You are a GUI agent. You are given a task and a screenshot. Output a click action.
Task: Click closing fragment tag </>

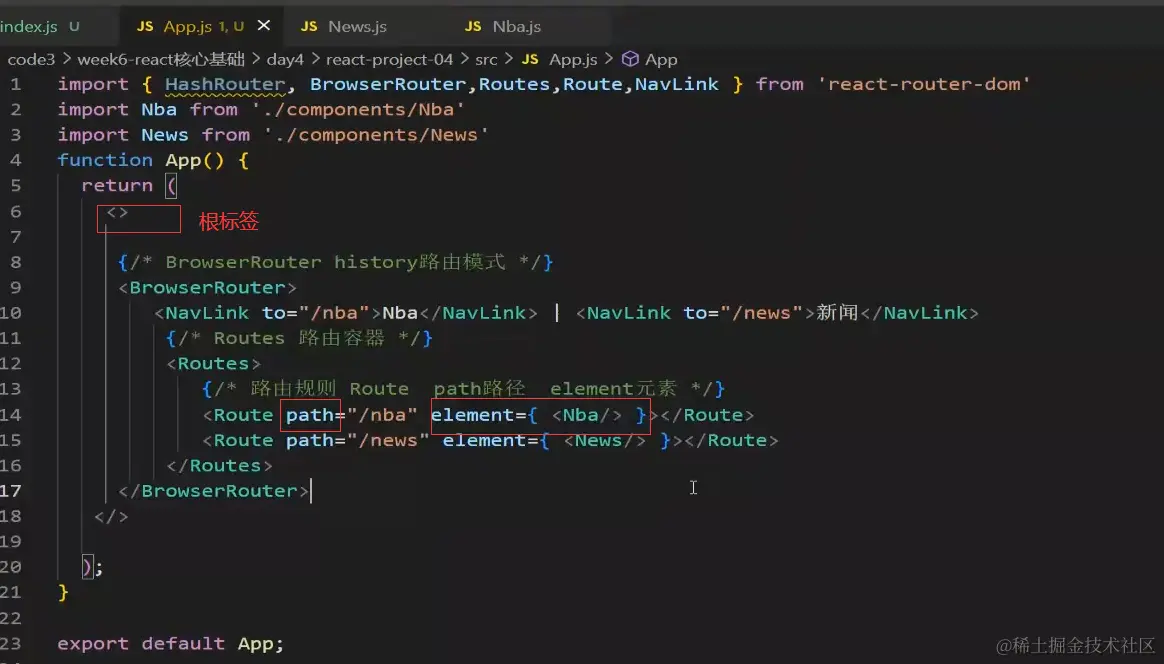[x=111, y=516]
